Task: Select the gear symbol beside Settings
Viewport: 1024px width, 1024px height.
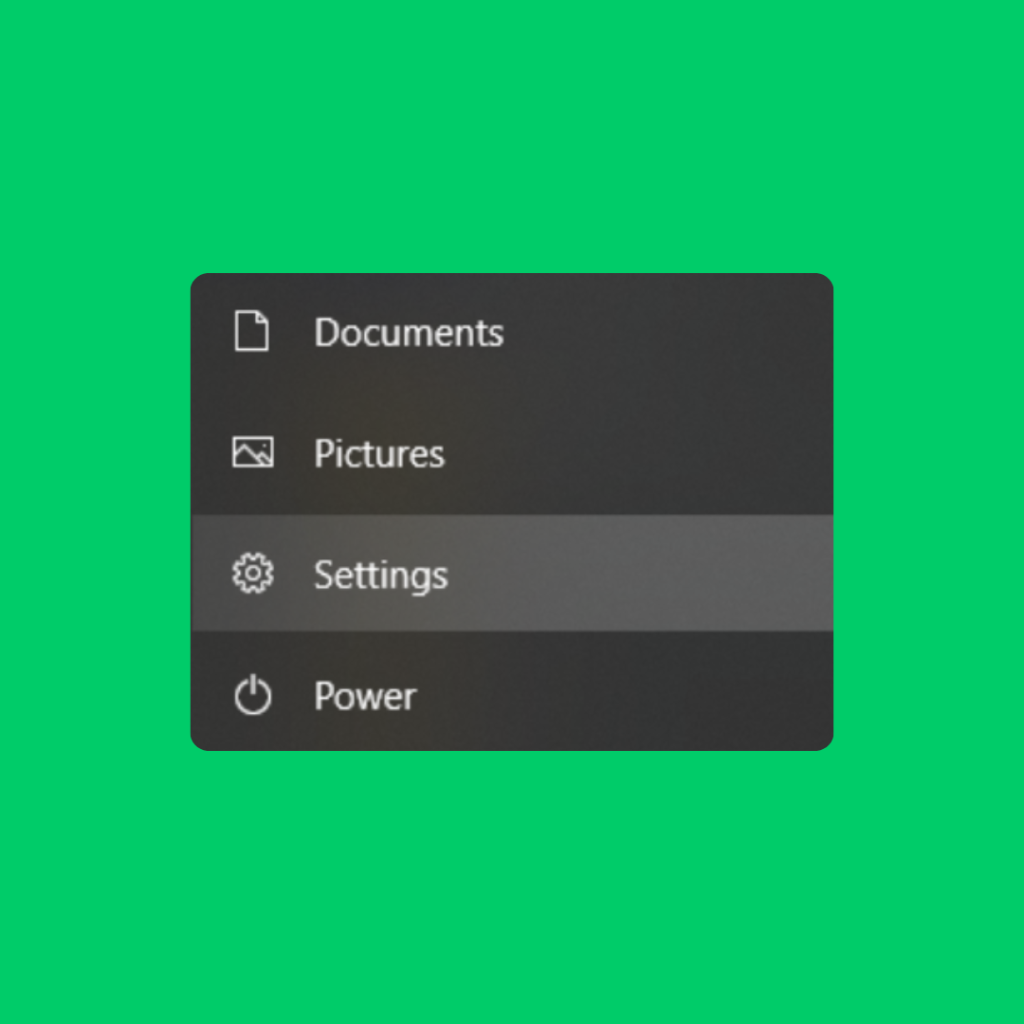Action: tap(253, 573)
